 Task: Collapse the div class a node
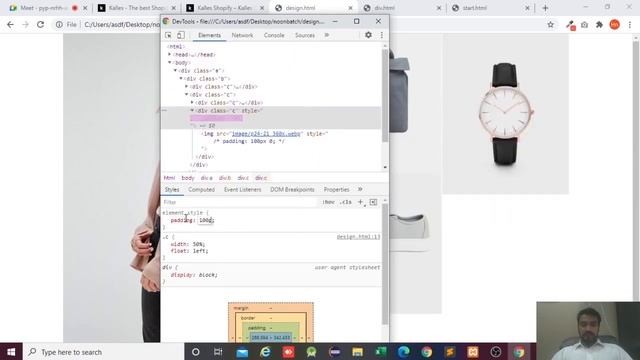[x=176, y=71]
